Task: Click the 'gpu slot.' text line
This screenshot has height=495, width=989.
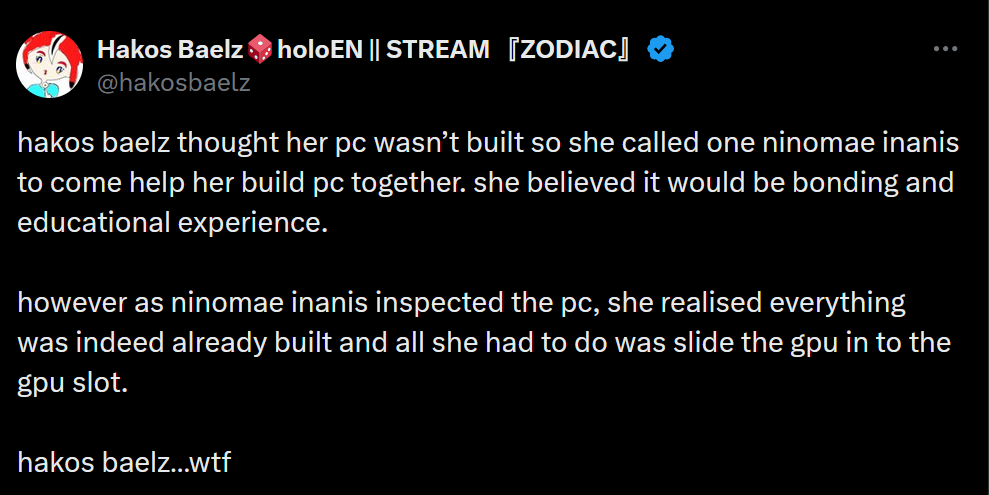Action: pos(73,383)
